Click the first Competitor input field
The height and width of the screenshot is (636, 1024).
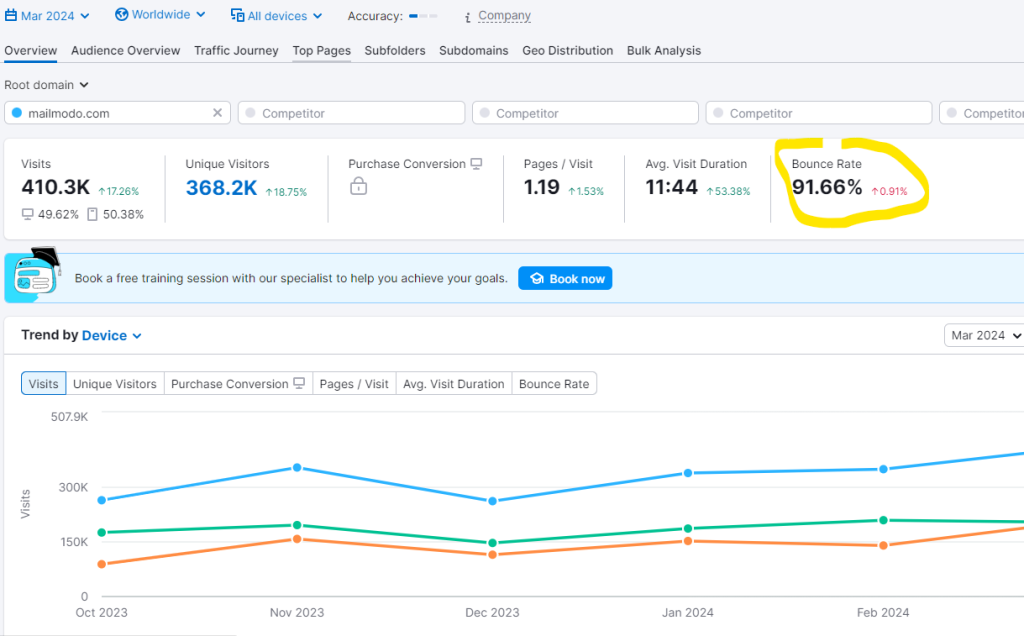[x=351, y=113]
